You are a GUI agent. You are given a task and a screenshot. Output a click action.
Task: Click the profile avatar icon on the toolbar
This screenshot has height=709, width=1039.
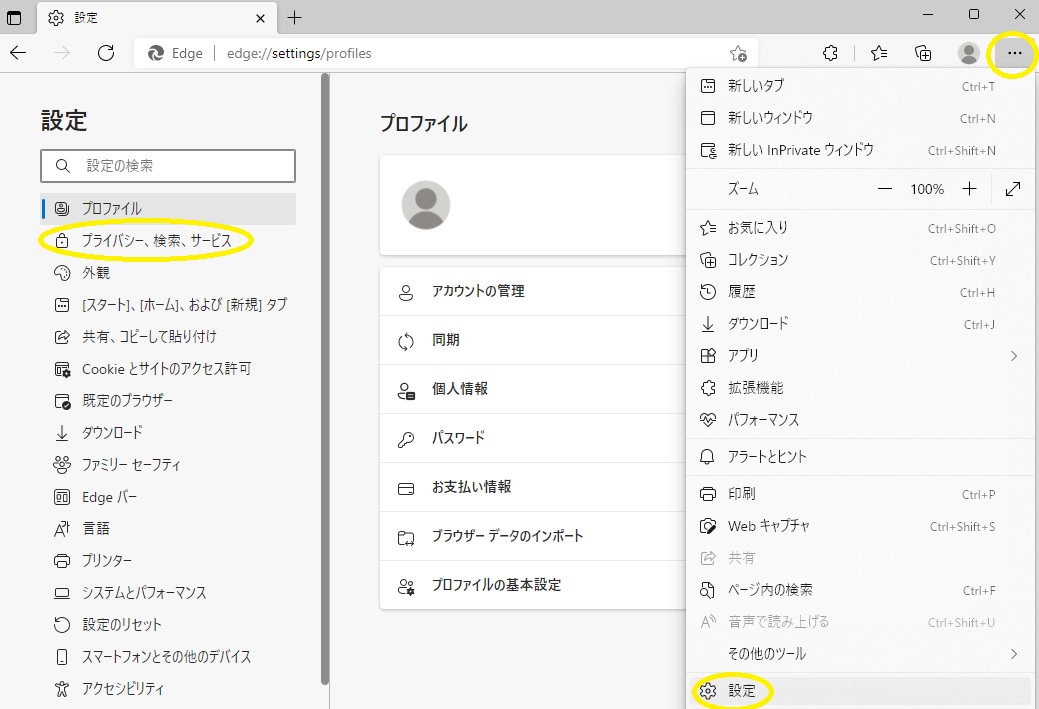[x=967, y=53]
